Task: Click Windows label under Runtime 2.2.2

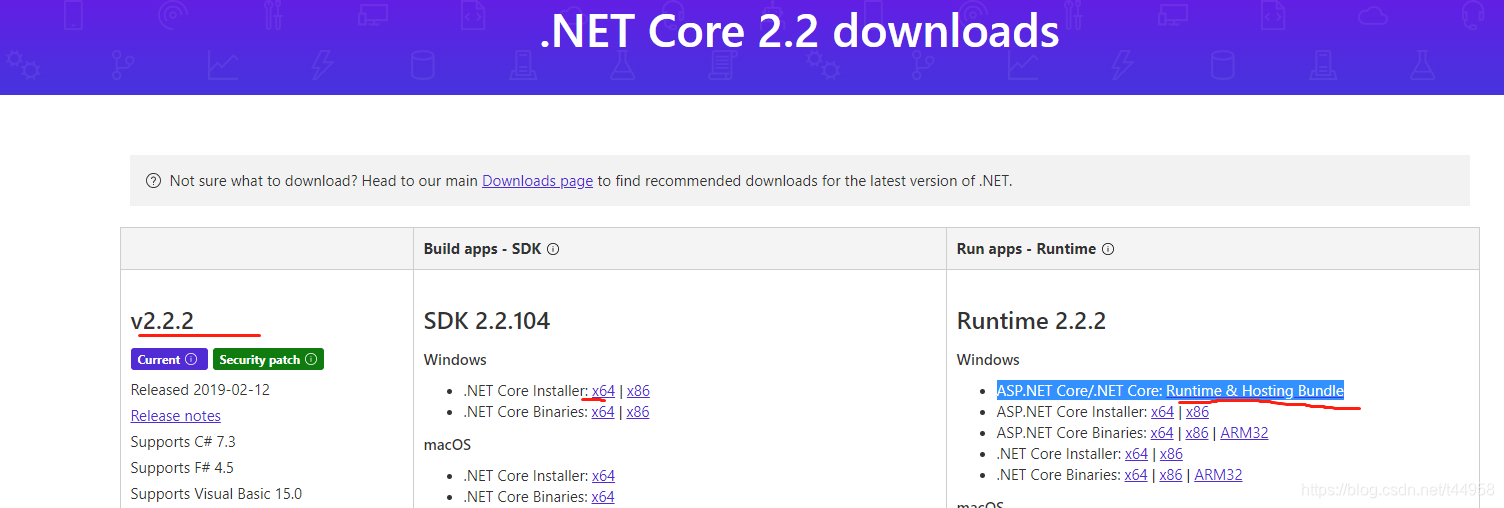Action: pyautogui.click(x=988, y=360)
